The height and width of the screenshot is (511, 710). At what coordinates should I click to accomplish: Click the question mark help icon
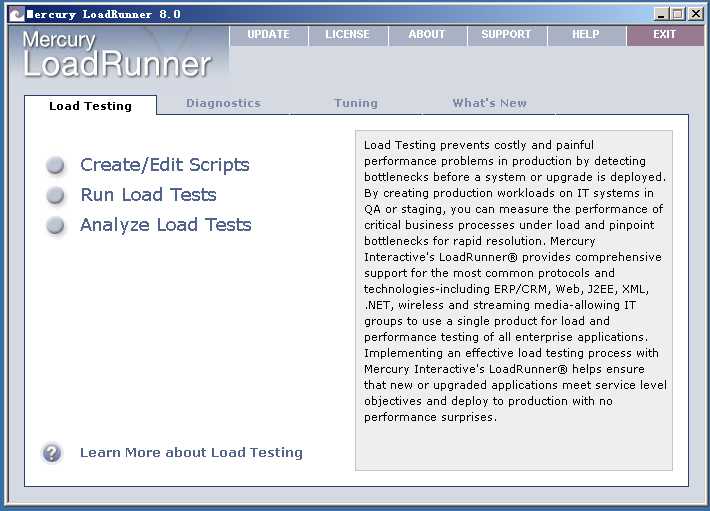[x=52, y=453]
